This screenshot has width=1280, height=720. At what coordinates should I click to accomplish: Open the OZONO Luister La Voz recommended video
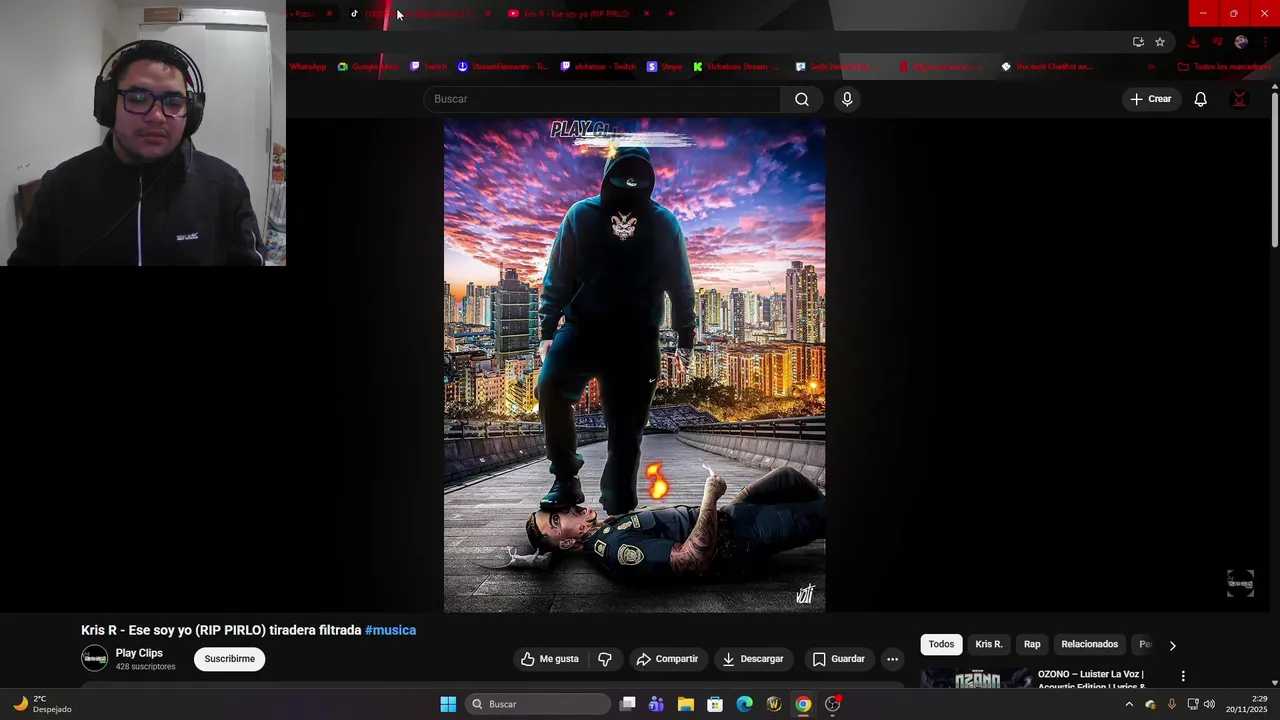pyautogui.click(x=1090, y=680)
